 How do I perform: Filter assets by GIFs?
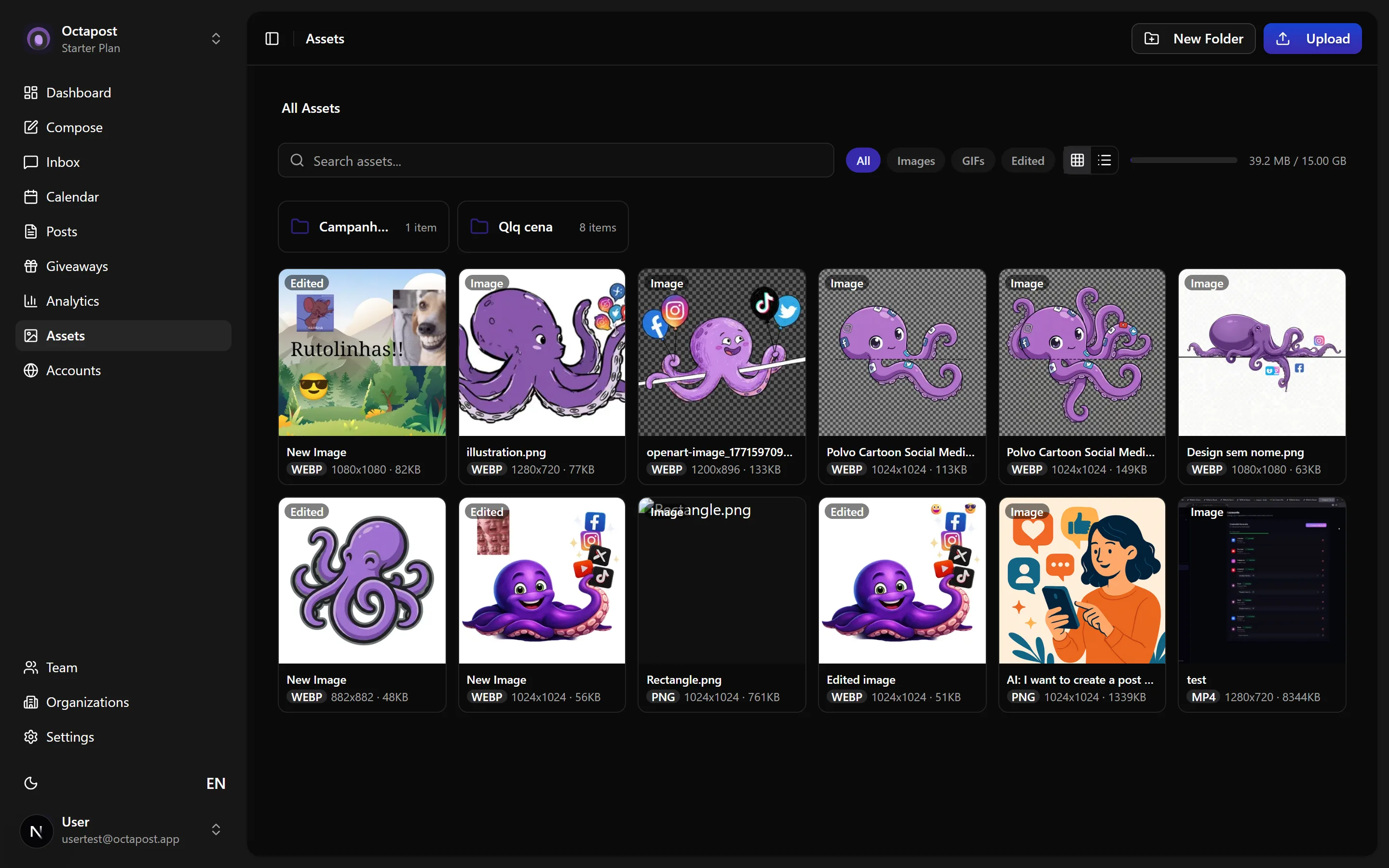(973, 161)
